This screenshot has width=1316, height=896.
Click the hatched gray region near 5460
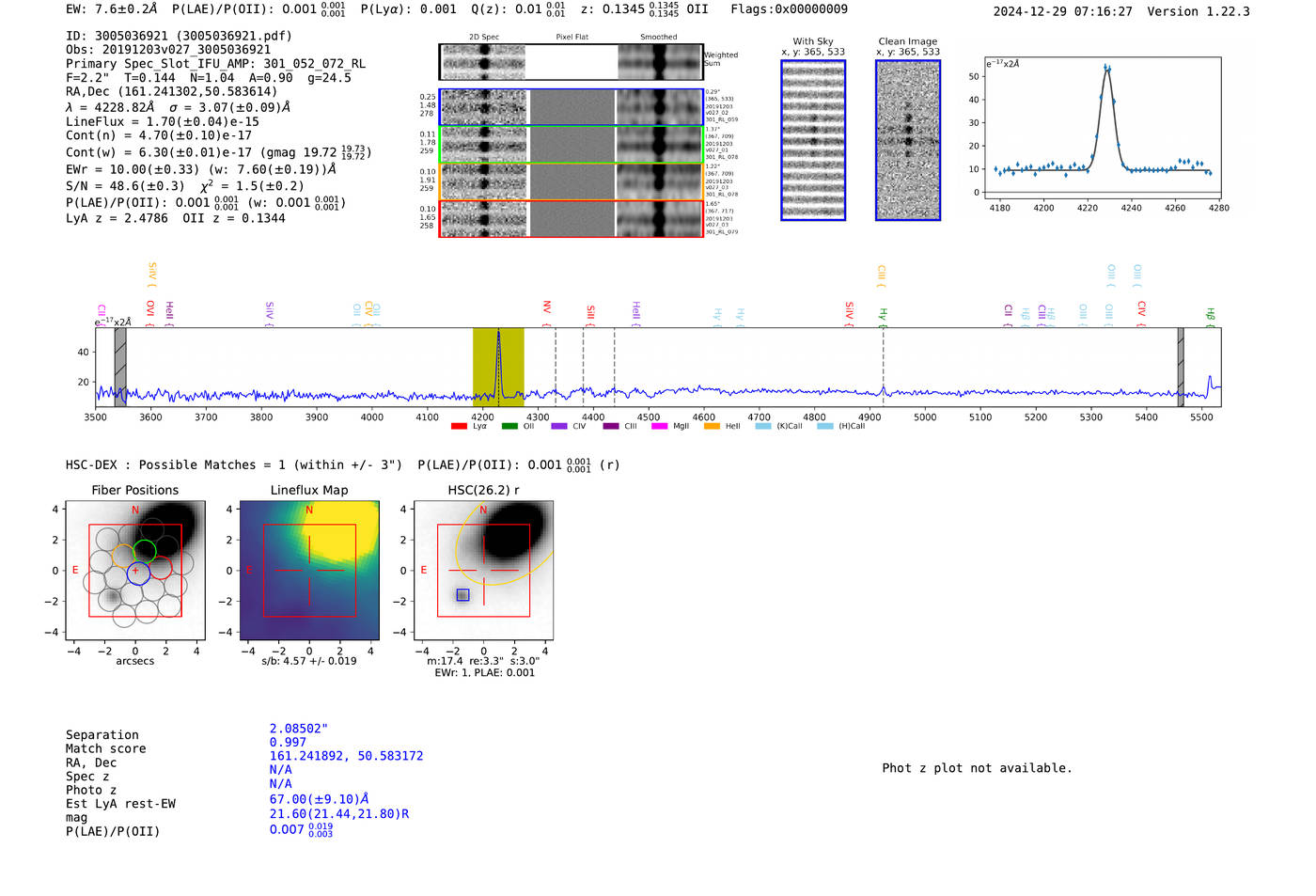pos(1181,367)
